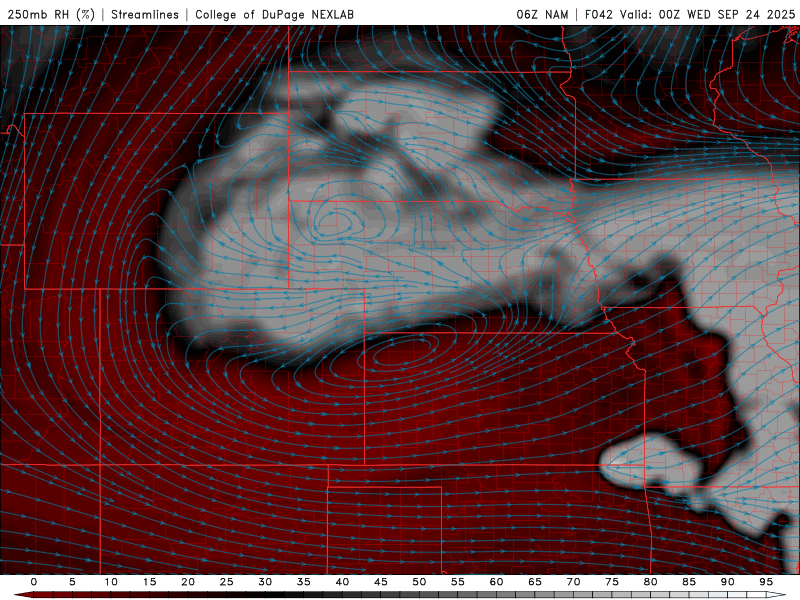Click the 65 label on the RH scale
Viewport: 800px width, 600px height.
535,582
